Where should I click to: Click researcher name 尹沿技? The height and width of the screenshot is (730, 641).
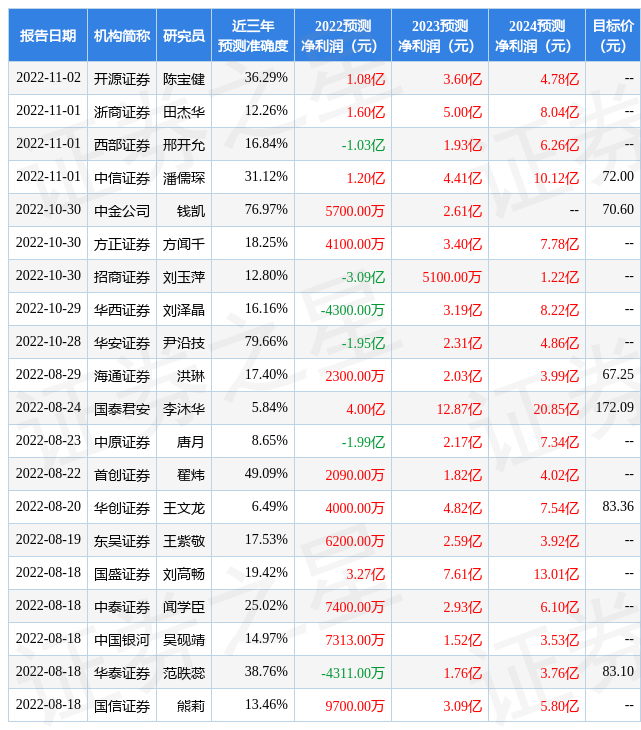(x=184, y=343)
